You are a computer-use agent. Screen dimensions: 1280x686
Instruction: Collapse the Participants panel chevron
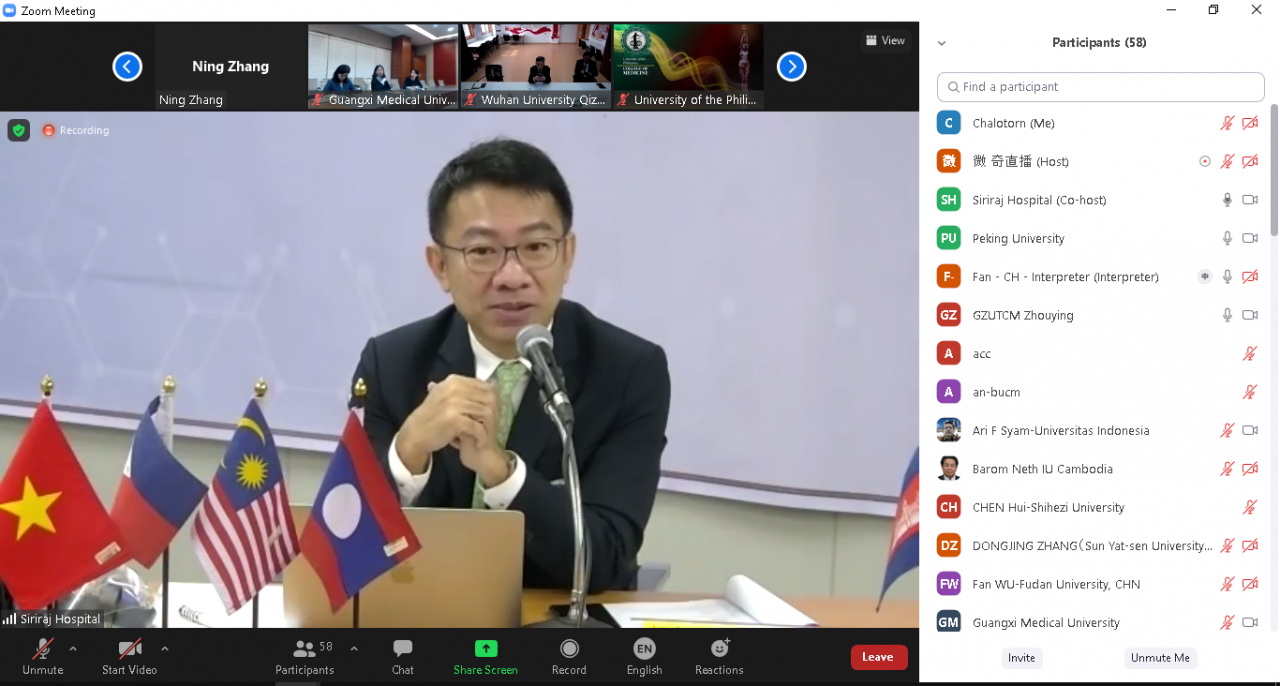(x=941, y=43)
